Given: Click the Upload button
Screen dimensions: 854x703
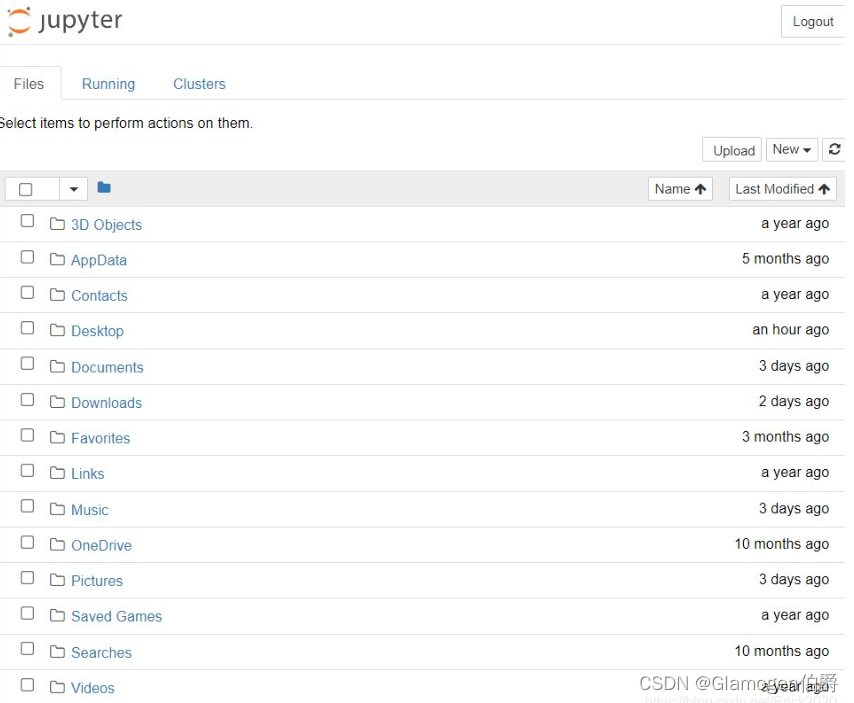Looking at the screenshot, I should 731,148.
